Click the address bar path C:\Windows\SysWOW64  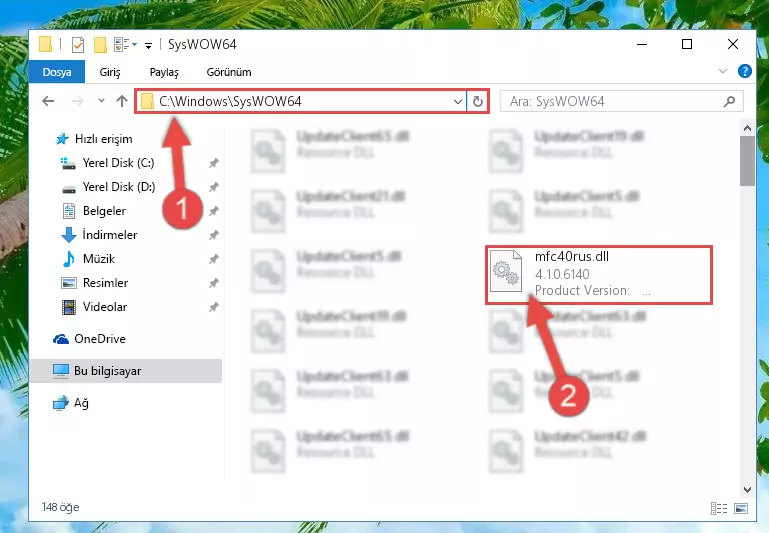point(230,101)
